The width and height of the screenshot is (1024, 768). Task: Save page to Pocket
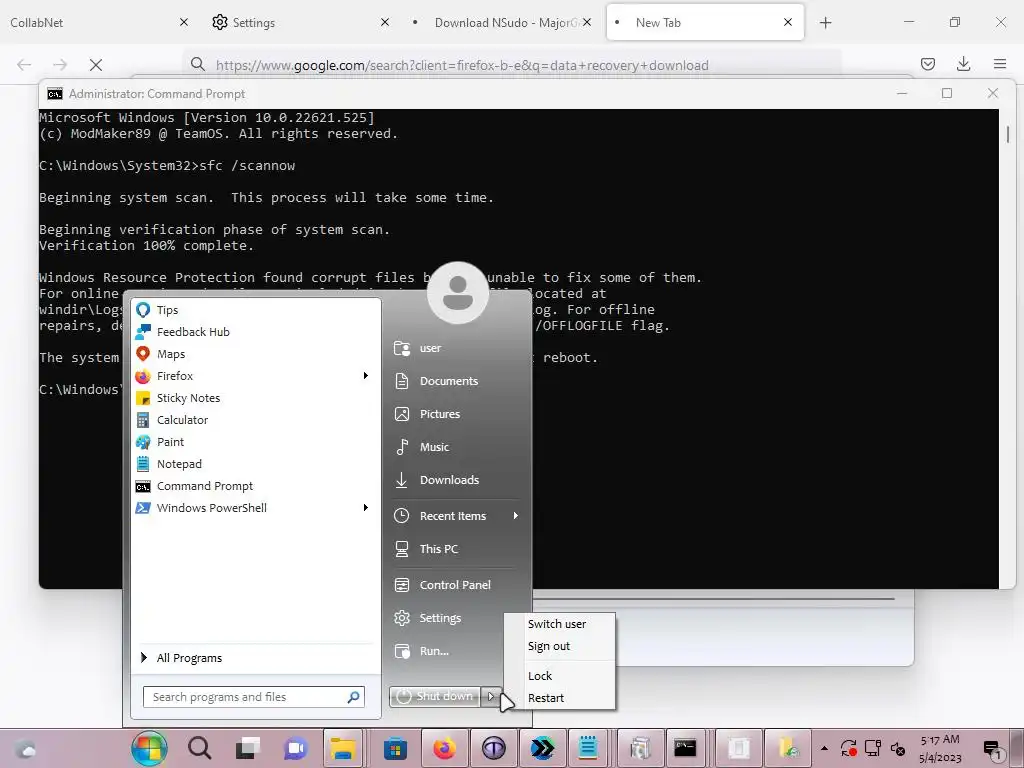click(927, 64)
